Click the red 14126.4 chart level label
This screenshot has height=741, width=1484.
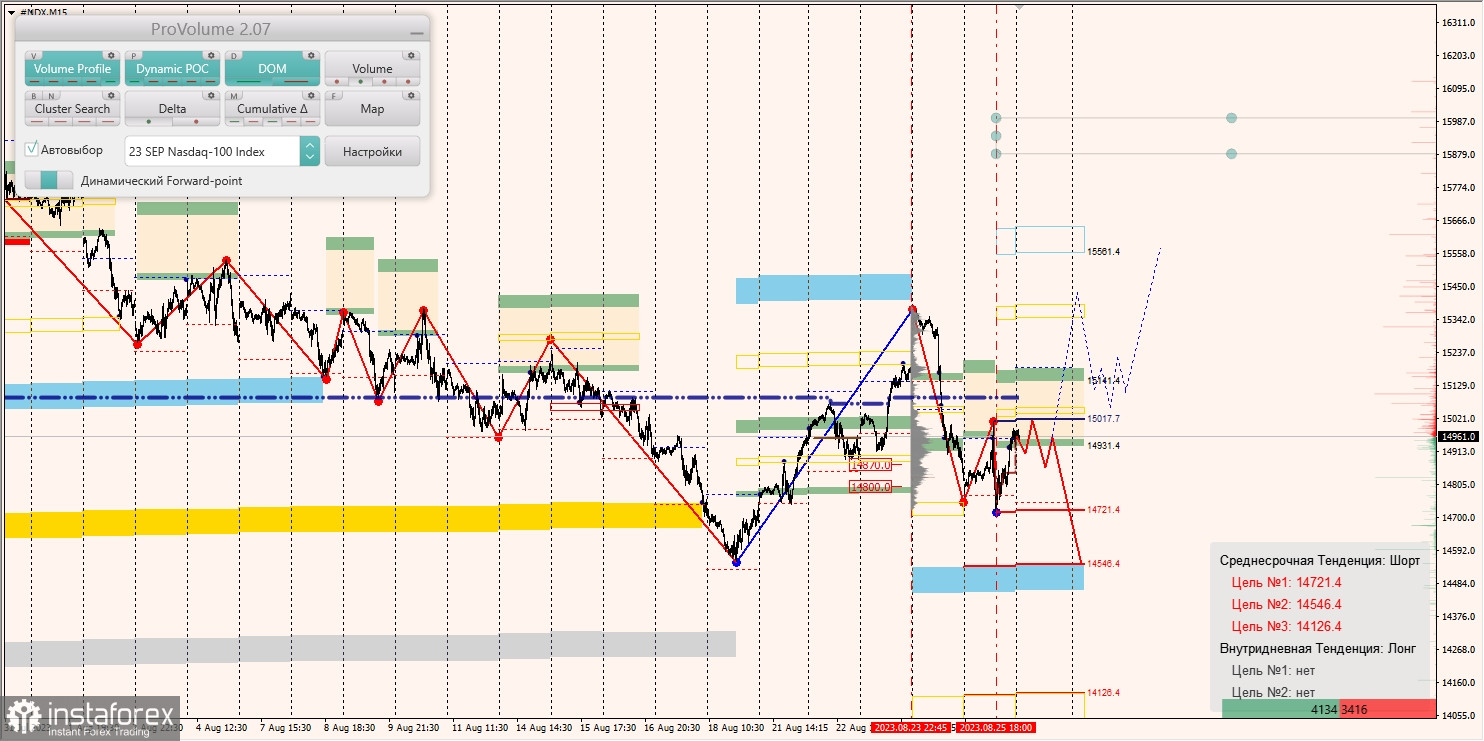pos(1104,693)
